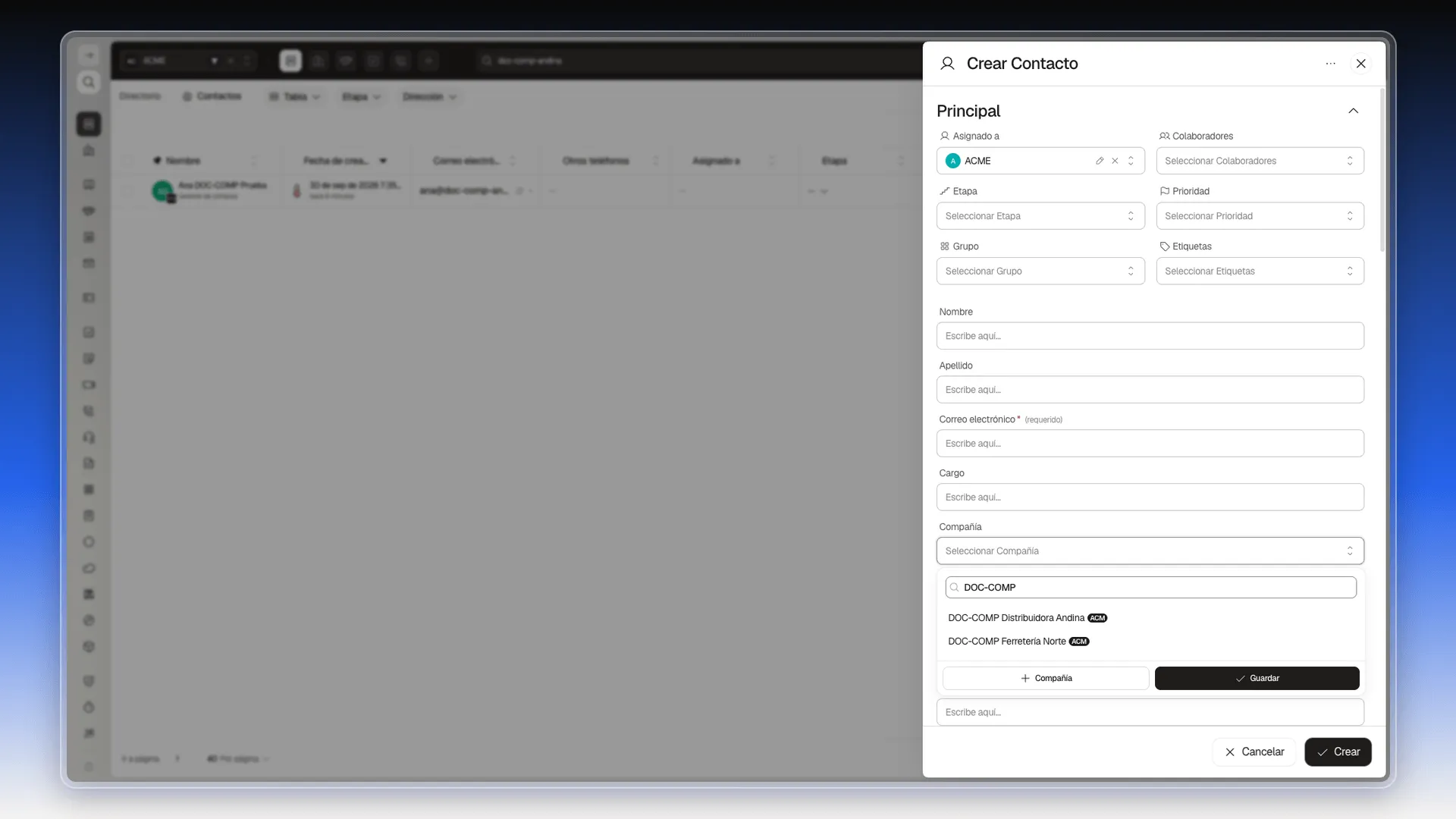This screenshot has width=1456, height=819.
Task: Select DOC-COMP Ferretería Norte
Action: coord(1150,642)
